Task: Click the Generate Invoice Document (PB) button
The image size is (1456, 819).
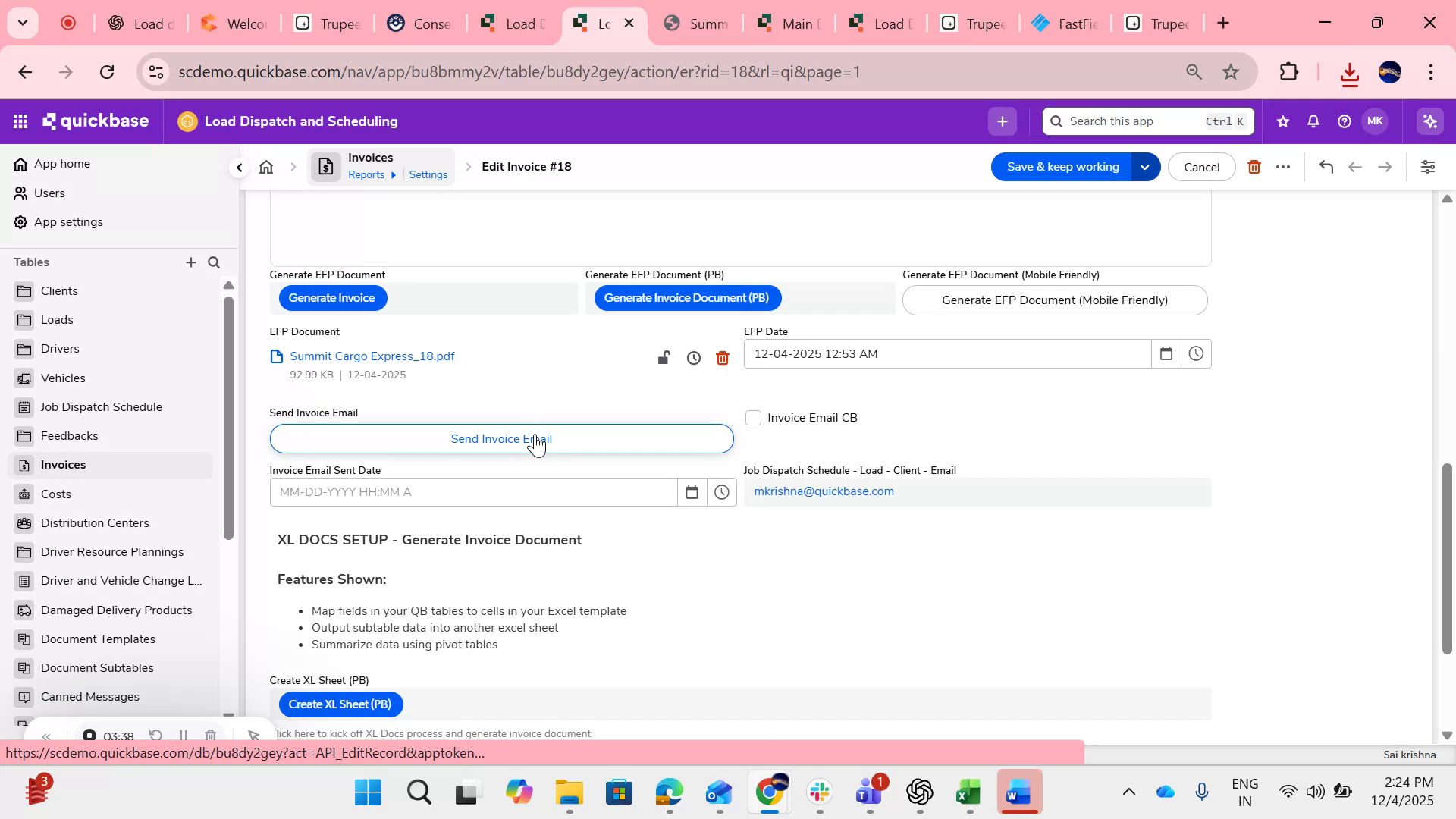Action: pyautogui.click(x=686, y=297)
